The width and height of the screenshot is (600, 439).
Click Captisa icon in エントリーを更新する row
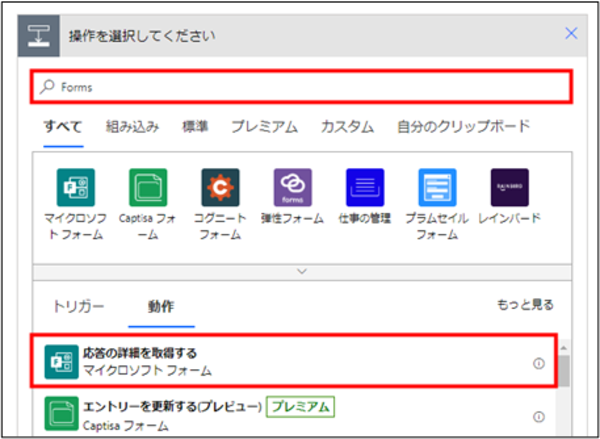pos(61,413)
